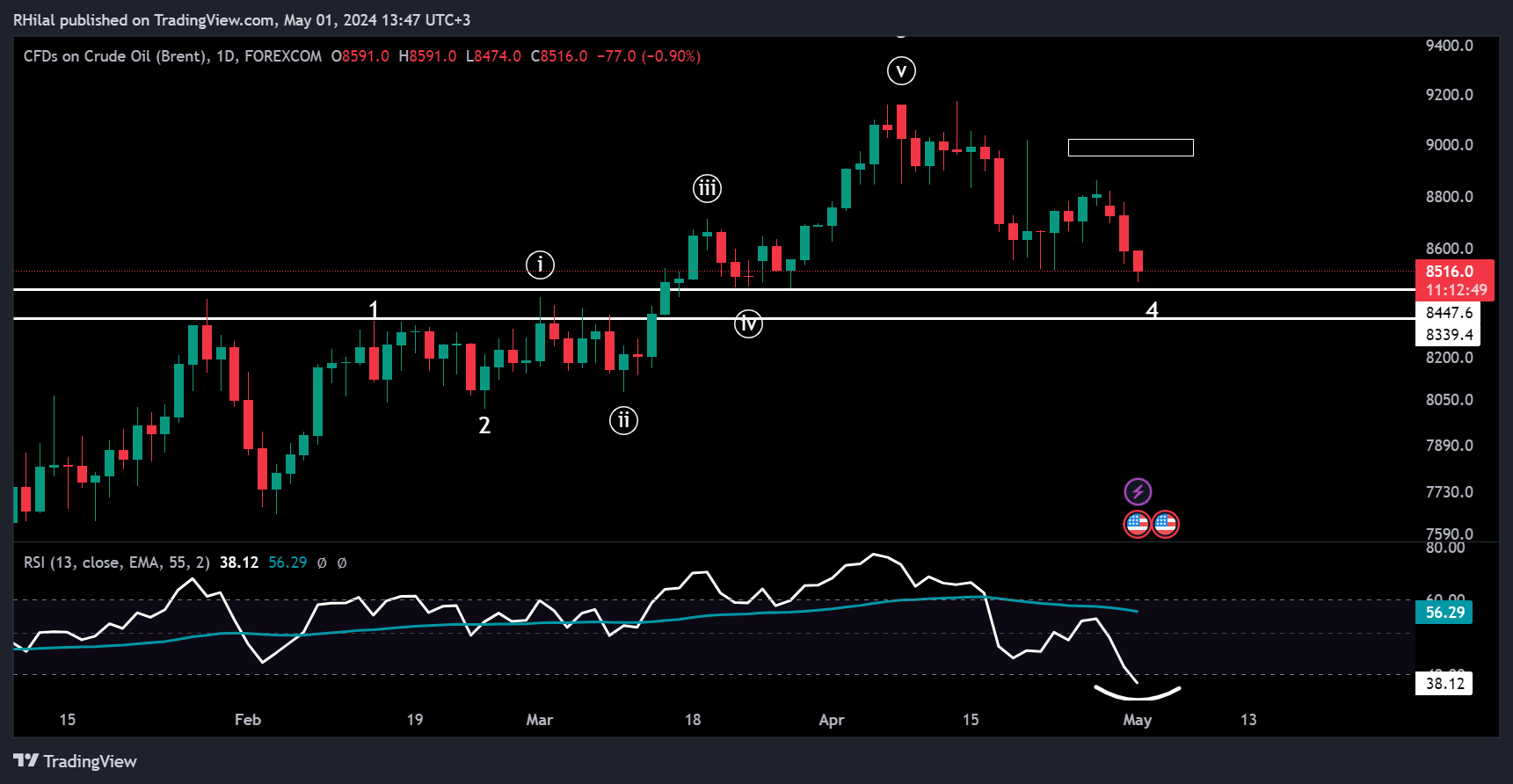This screenshot has width=1513, height=784.
Task: Click the Apr date axis label
Action: pyautogui.click(x=832, y=720)
